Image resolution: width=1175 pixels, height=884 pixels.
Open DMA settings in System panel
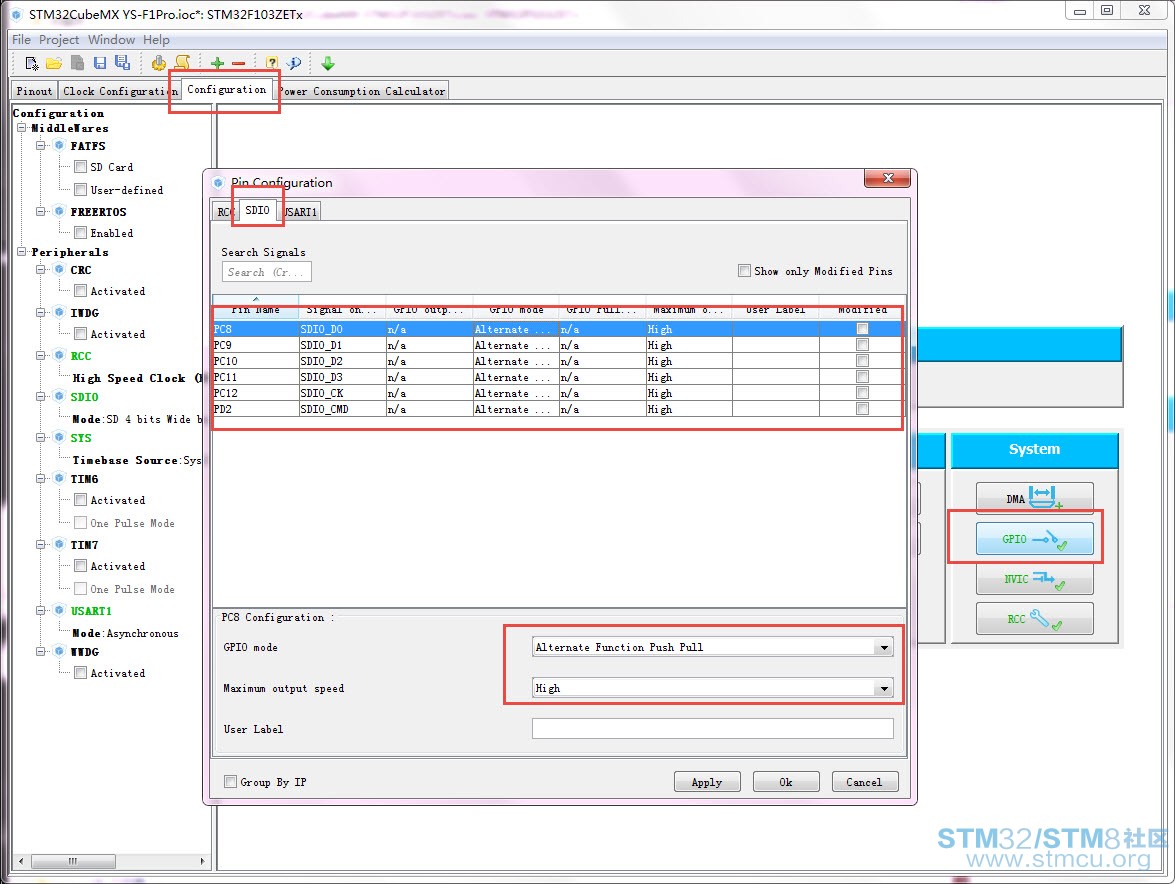[1034, 498]
